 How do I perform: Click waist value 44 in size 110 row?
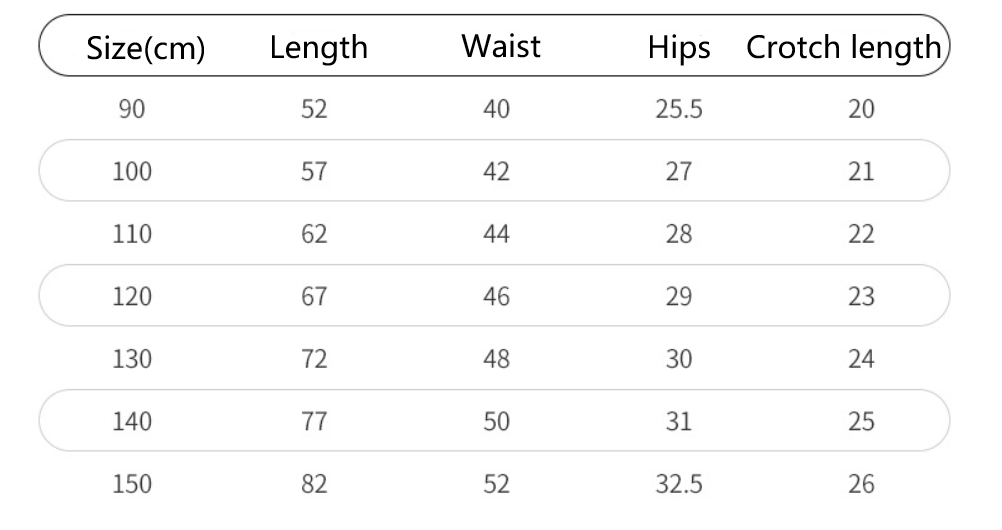click(x=496, y=234)
